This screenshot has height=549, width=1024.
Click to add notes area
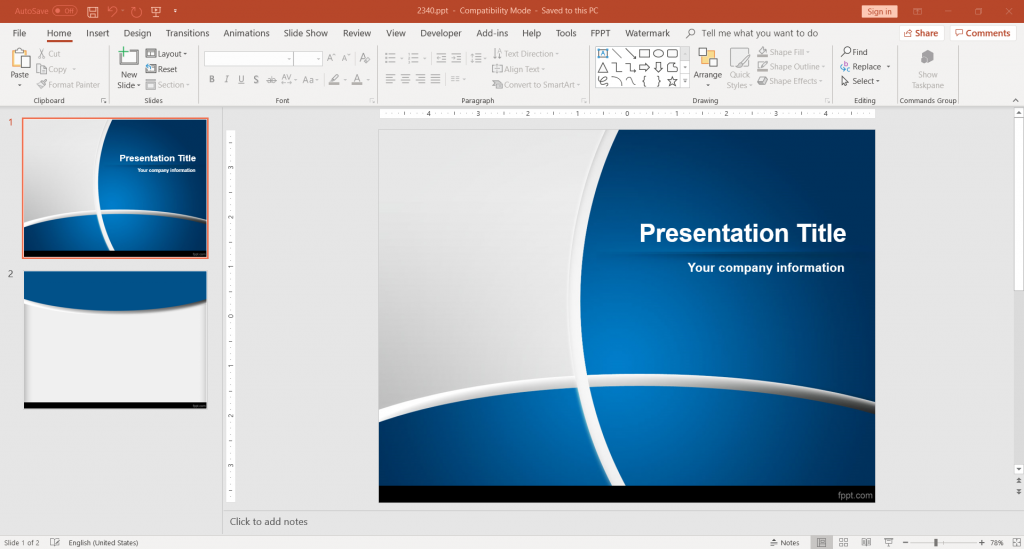tap(268, 522)
